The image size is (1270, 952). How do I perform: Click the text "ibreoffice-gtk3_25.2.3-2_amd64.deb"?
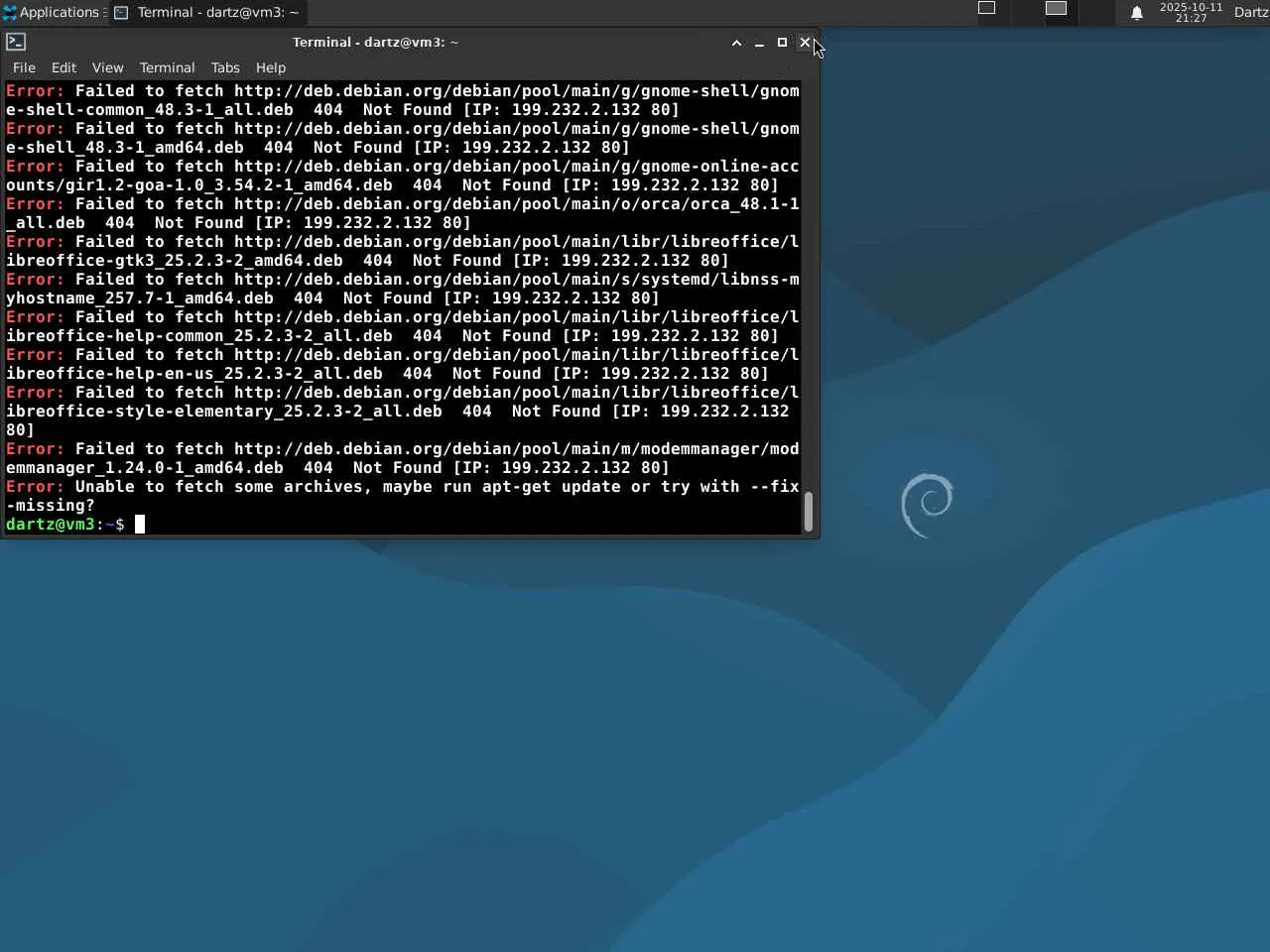[175, 261]
